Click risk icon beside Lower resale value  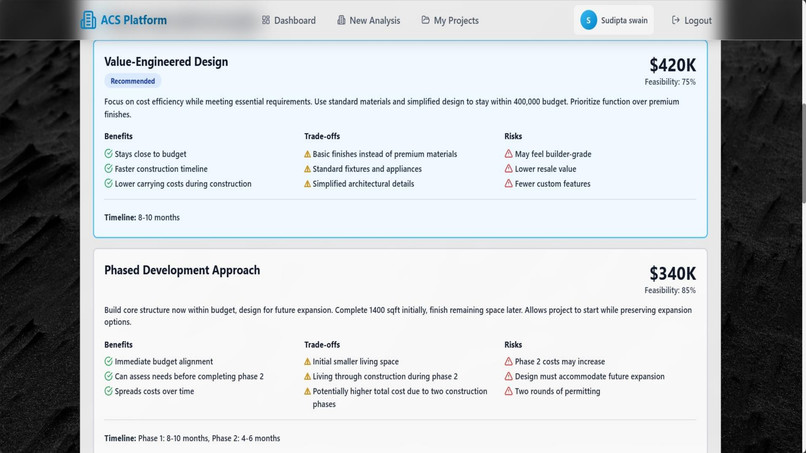click(x=508, y=169)
